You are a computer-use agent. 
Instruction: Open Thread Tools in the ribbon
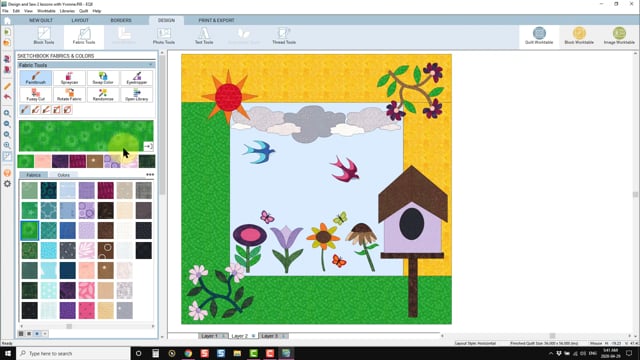pyautogui.click(x=284, y=36)
